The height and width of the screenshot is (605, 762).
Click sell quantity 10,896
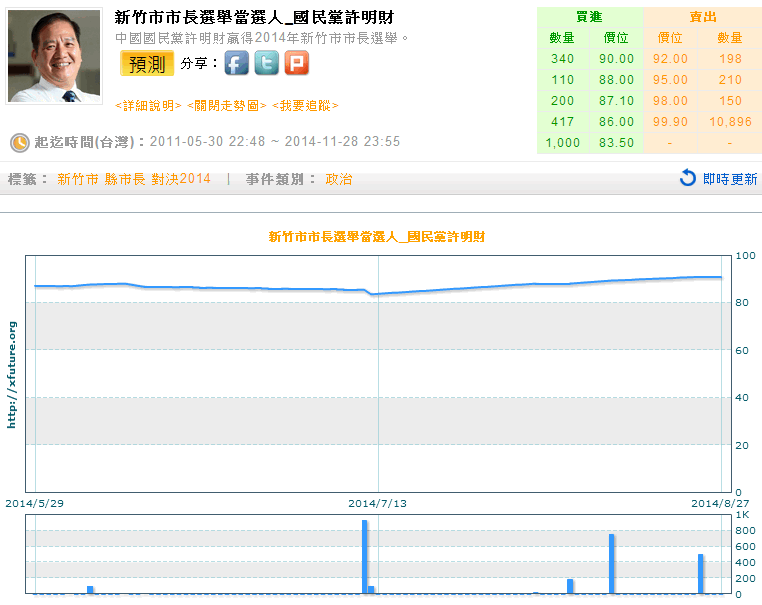730,121
